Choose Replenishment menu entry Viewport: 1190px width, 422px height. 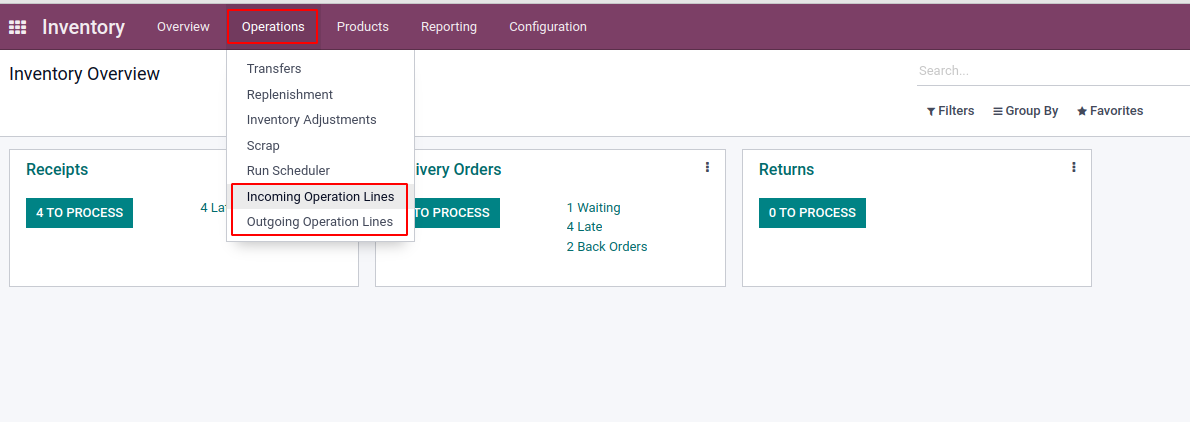click(290, 95)
